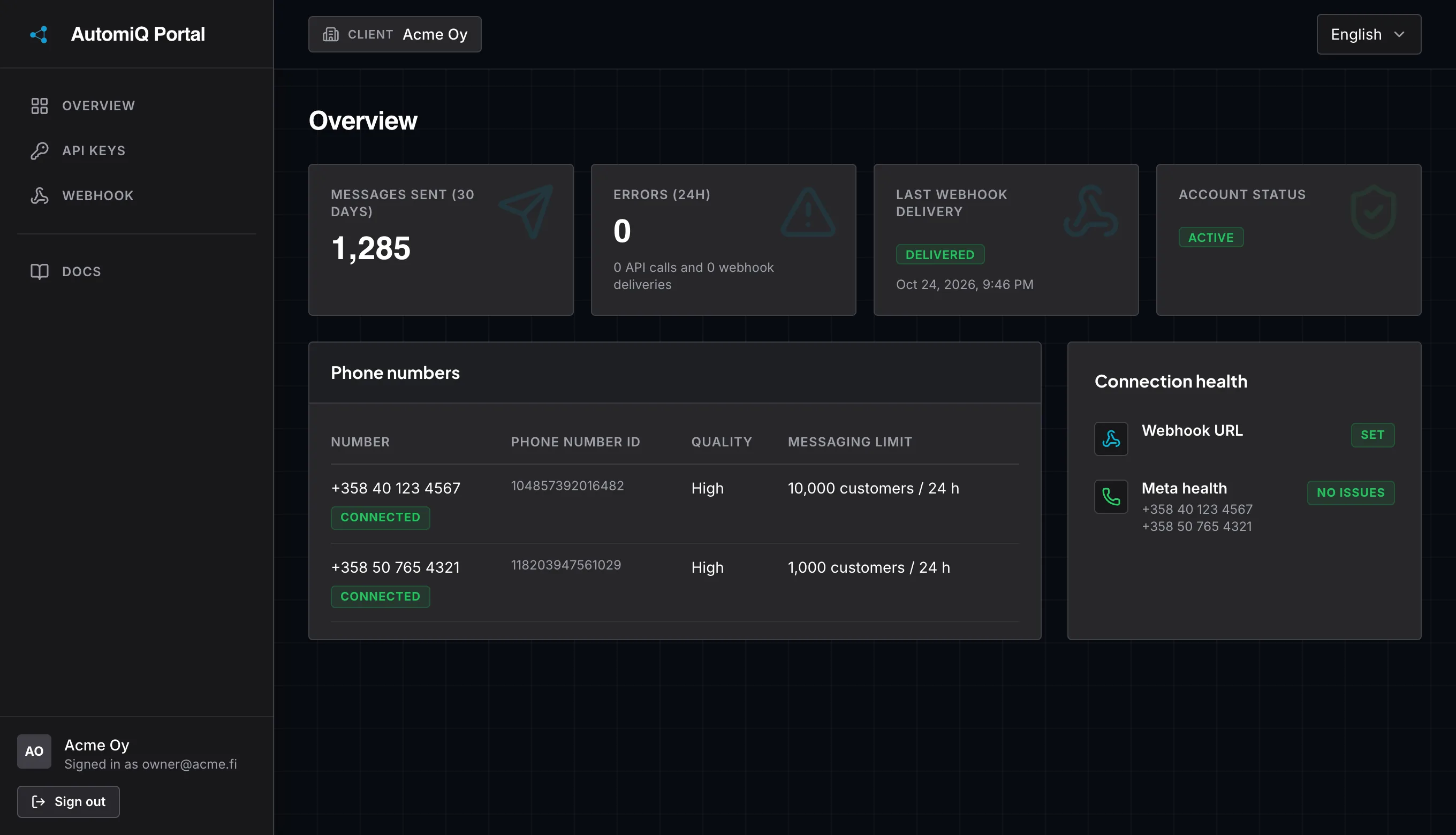This screenshot has width=1456, height=835.
Task: Click the Acme Oy account name in sidebar footer
Action: (96, 745)
